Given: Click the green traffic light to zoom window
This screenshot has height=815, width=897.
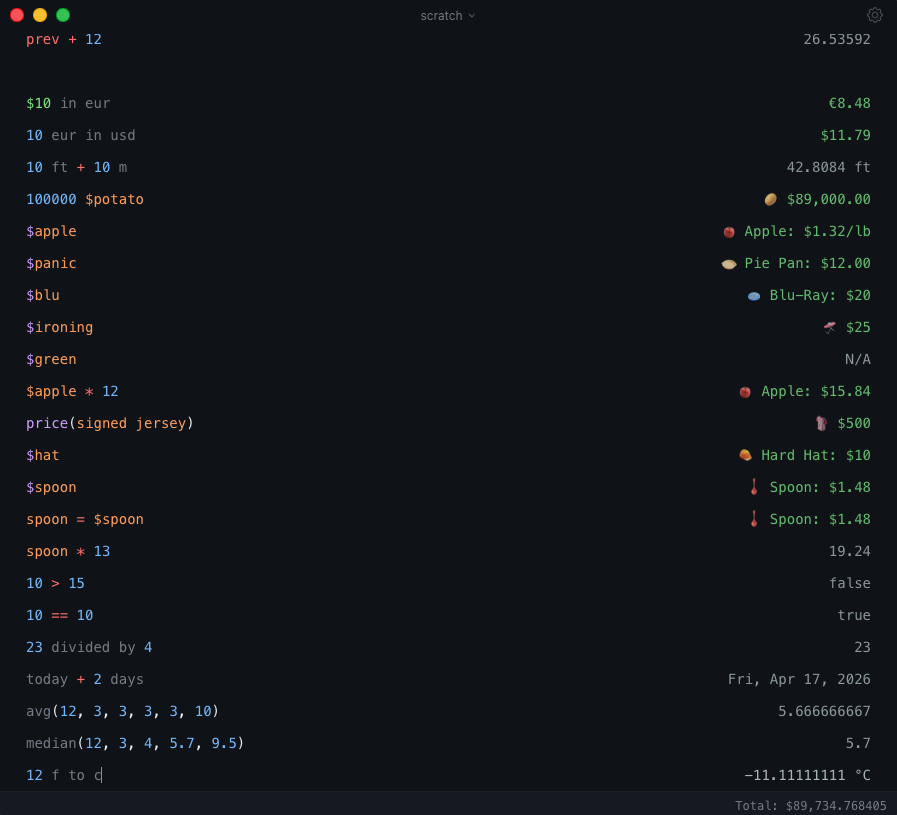Looking at the screenshot, I should [x=63, y=15].
